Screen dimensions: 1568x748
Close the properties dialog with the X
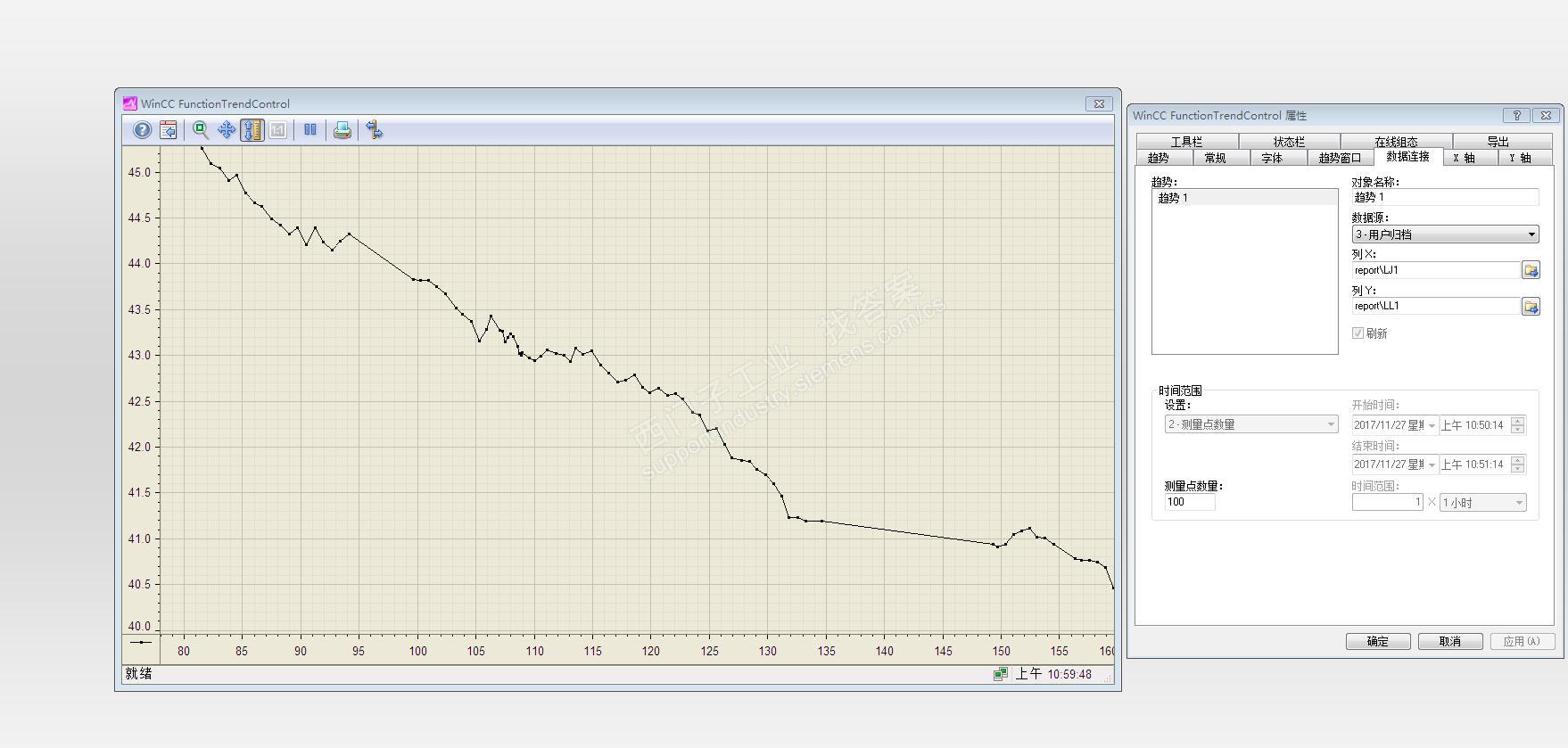[x=1546, y=115]
